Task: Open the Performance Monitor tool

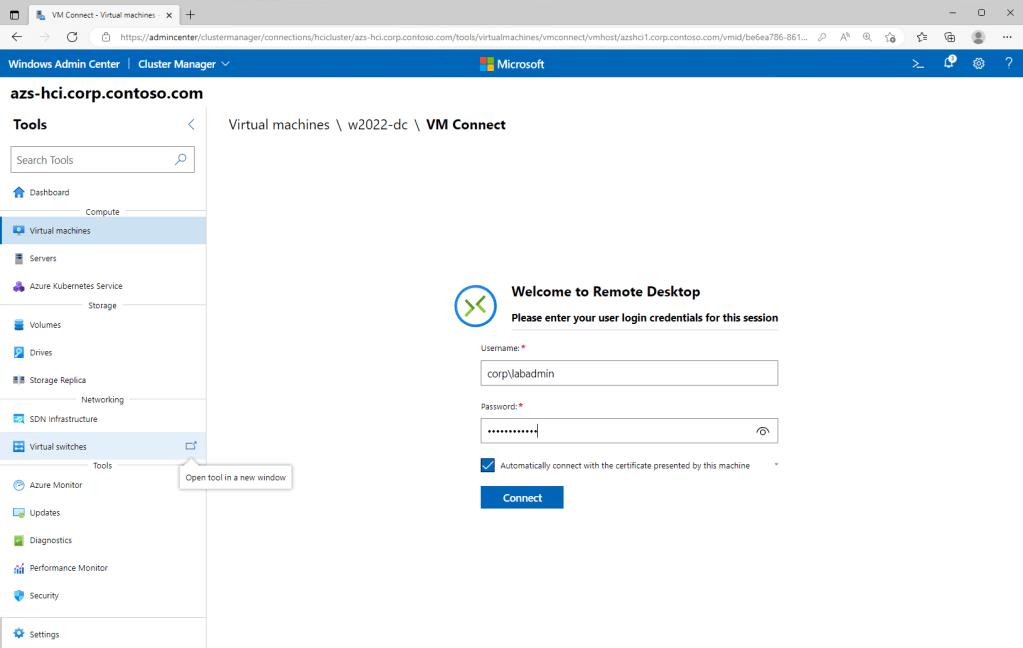Action: point(68,568)
